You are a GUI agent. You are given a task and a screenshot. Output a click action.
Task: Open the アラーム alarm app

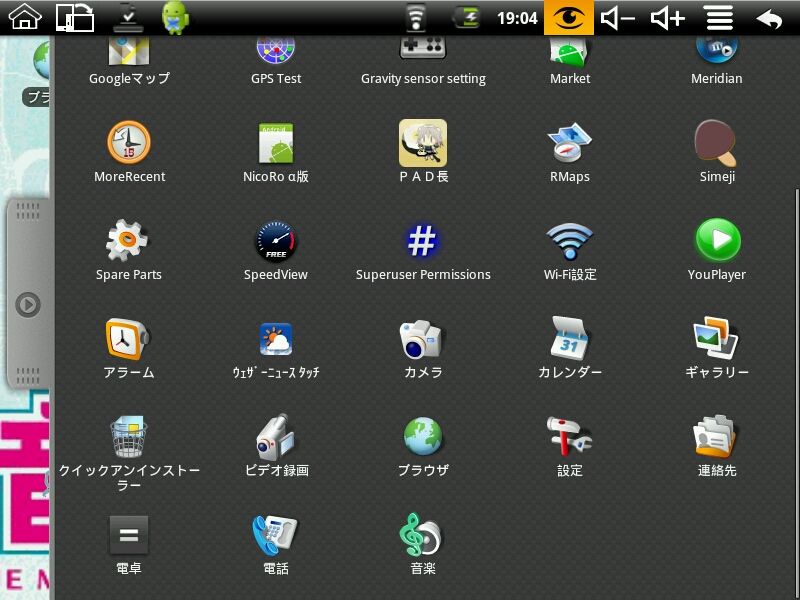(x=129, y=348)
